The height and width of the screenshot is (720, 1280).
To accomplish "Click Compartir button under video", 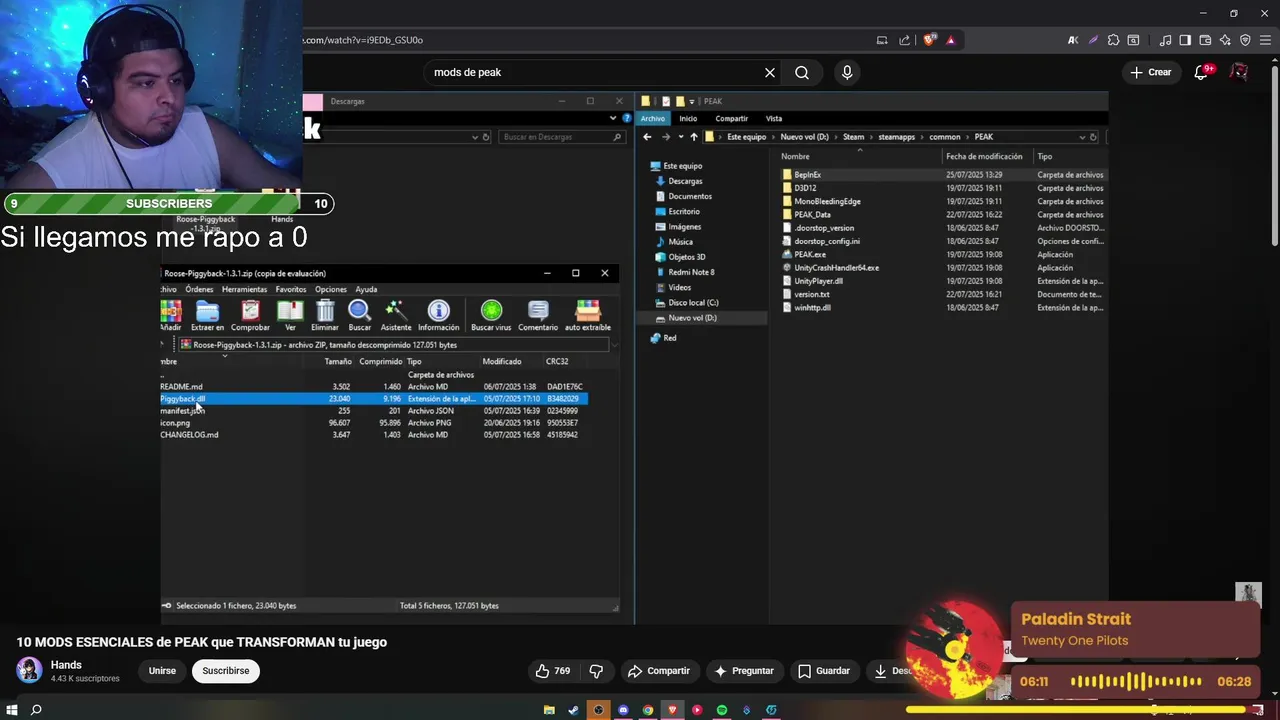I will (658, 671).
